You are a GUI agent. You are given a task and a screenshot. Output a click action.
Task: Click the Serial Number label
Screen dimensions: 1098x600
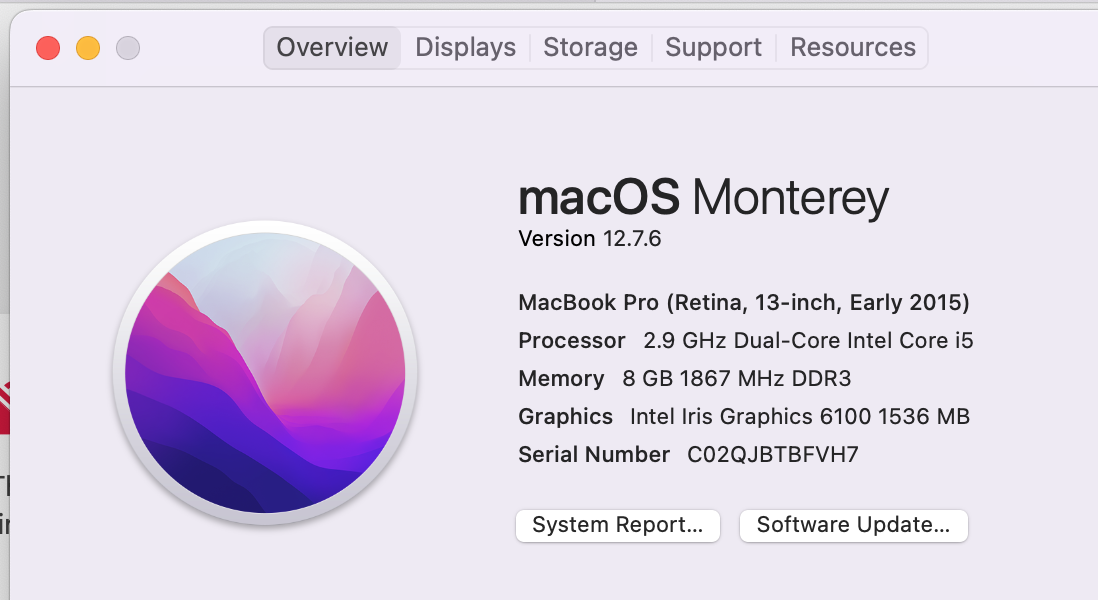point(594,454)
